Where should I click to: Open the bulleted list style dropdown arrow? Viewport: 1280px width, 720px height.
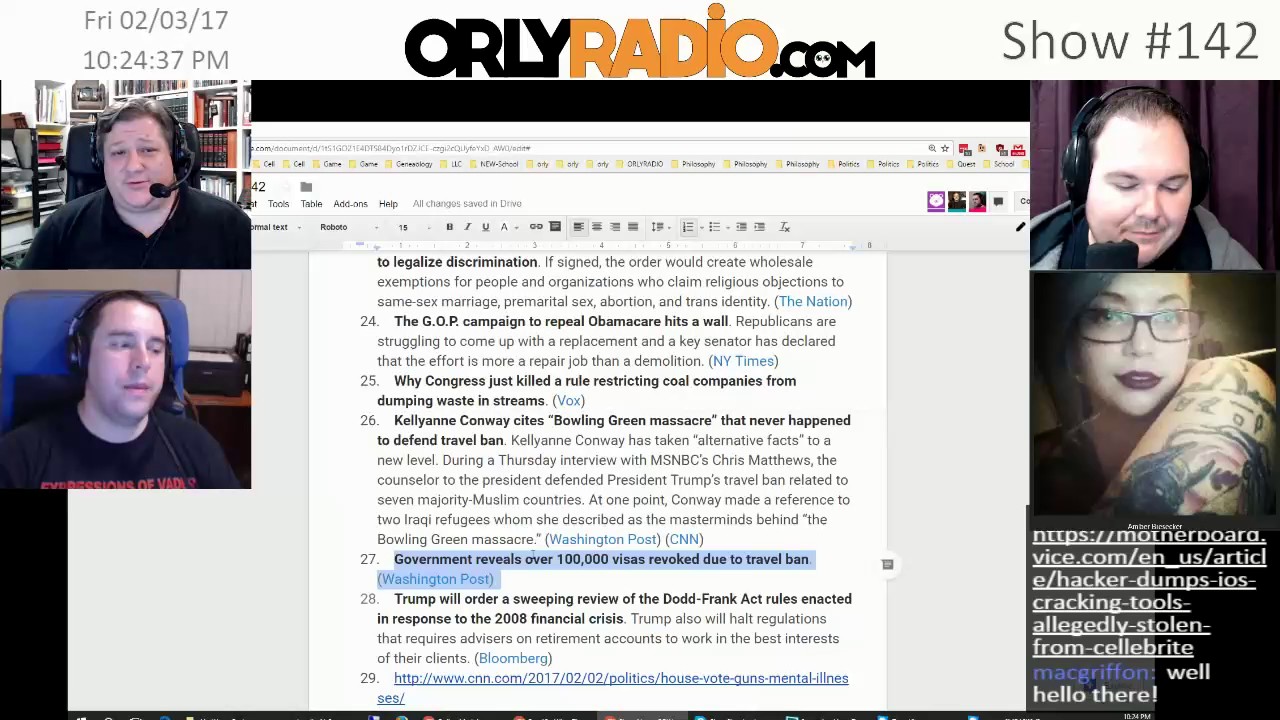726,228
